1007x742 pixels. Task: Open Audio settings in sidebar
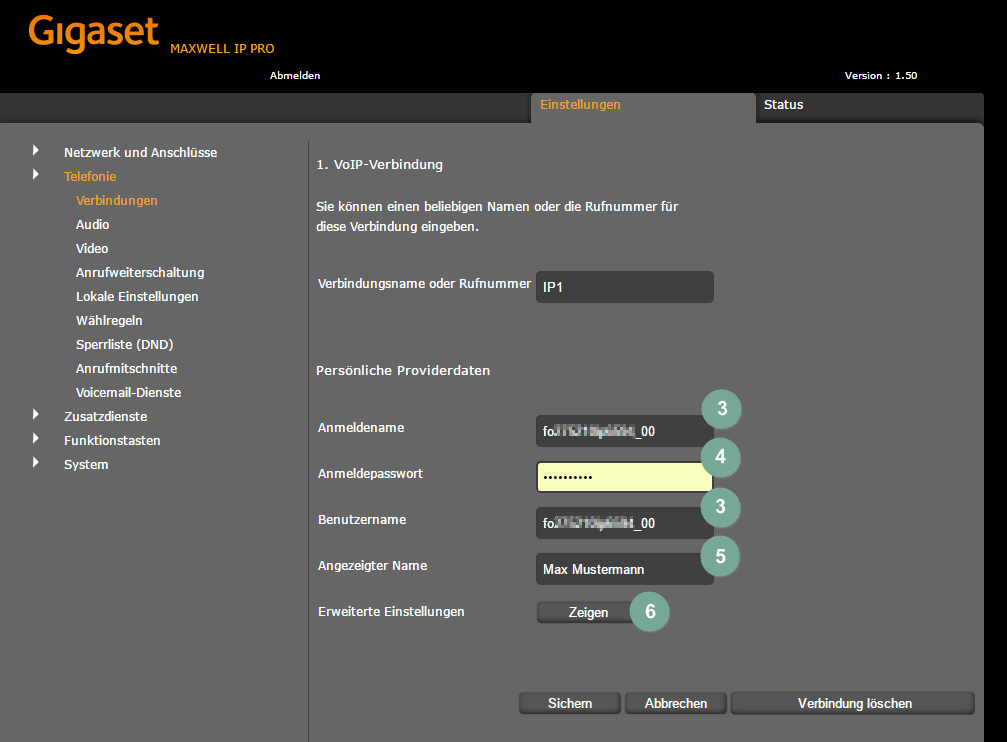click(x=93, y=225)
